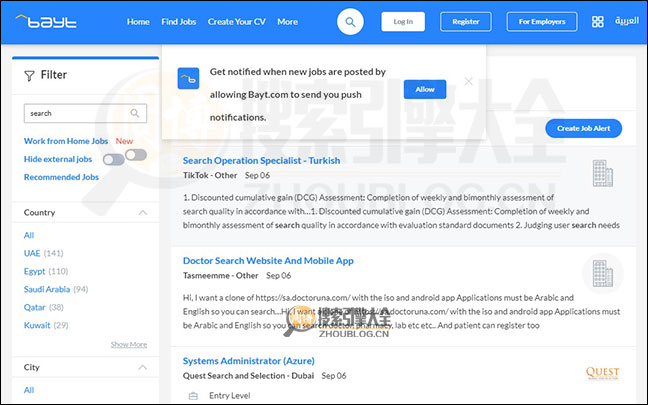This screenshot has height=405, width=648.
Task: Click TikTok company building icon
Action: (601, 175)
